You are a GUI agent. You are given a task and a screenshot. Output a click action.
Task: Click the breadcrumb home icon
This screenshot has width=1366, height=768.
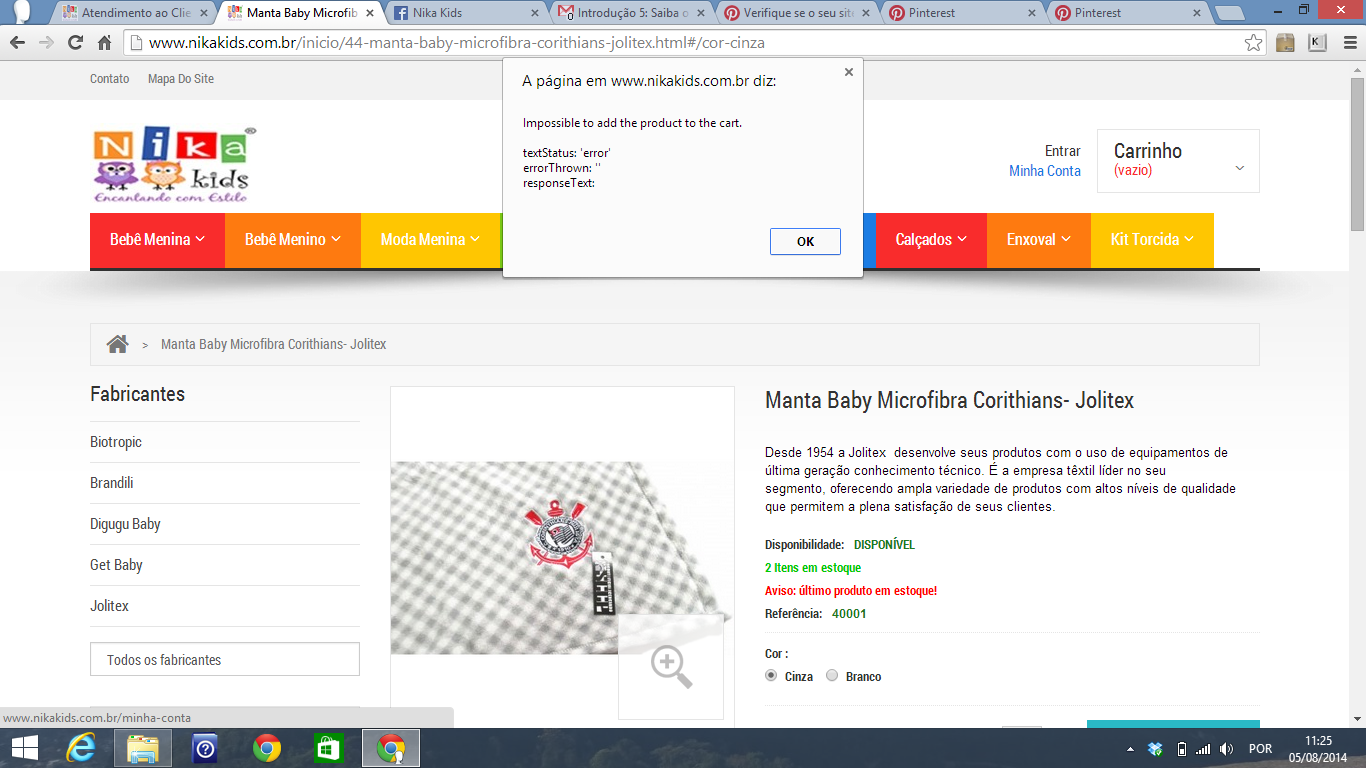pyautogui.click(x=118, y=344)
